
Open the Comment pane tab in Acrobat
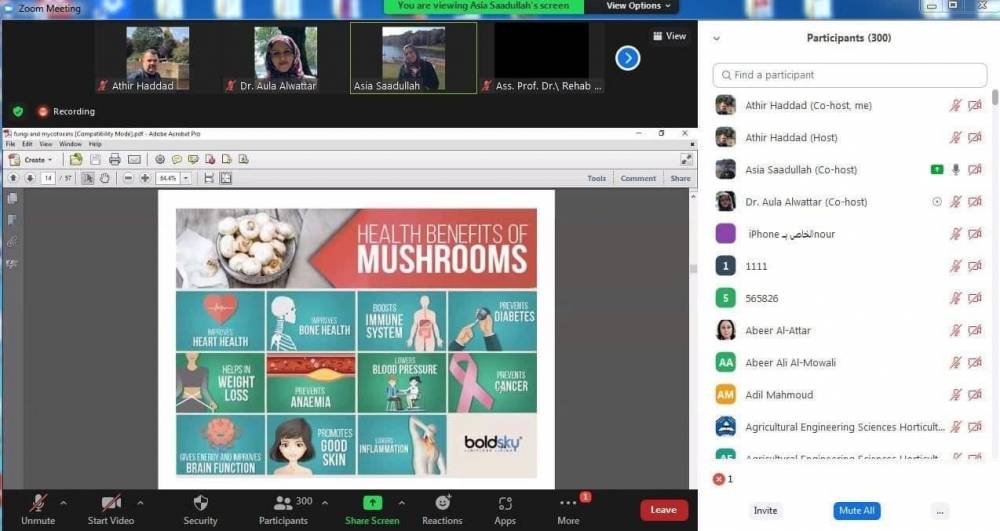click(638, 178)
